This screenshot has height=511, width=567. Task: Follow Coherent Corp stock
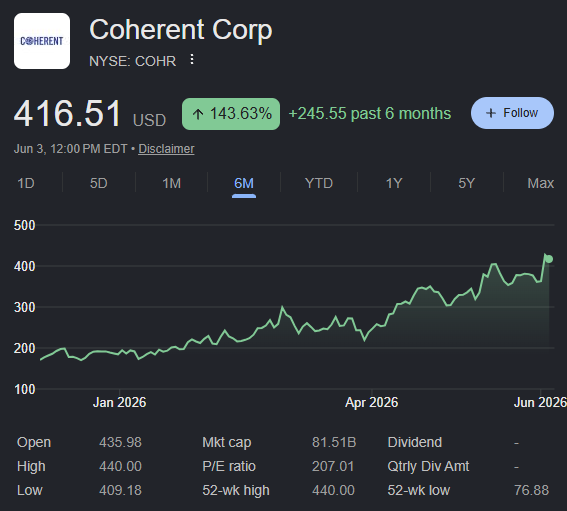coord(512,113)
